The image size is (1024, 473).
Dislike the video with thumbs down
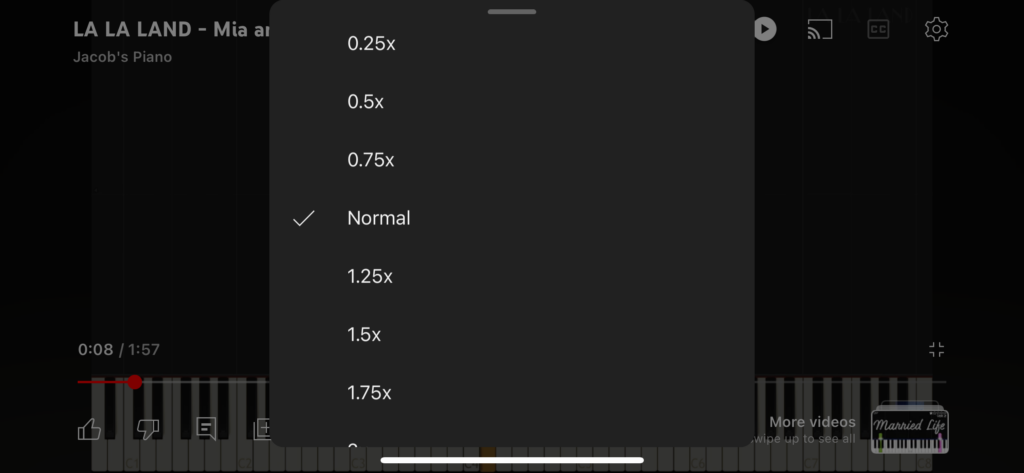148,429
